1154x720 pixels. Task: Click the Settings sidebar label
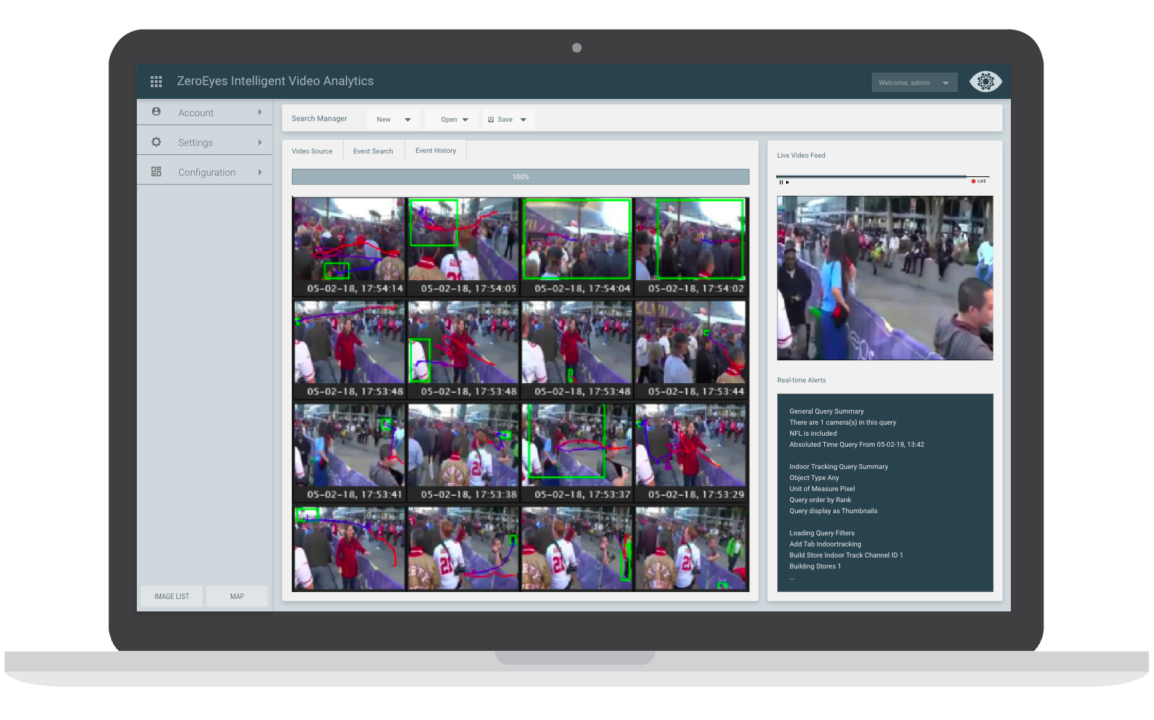[196, 143]
